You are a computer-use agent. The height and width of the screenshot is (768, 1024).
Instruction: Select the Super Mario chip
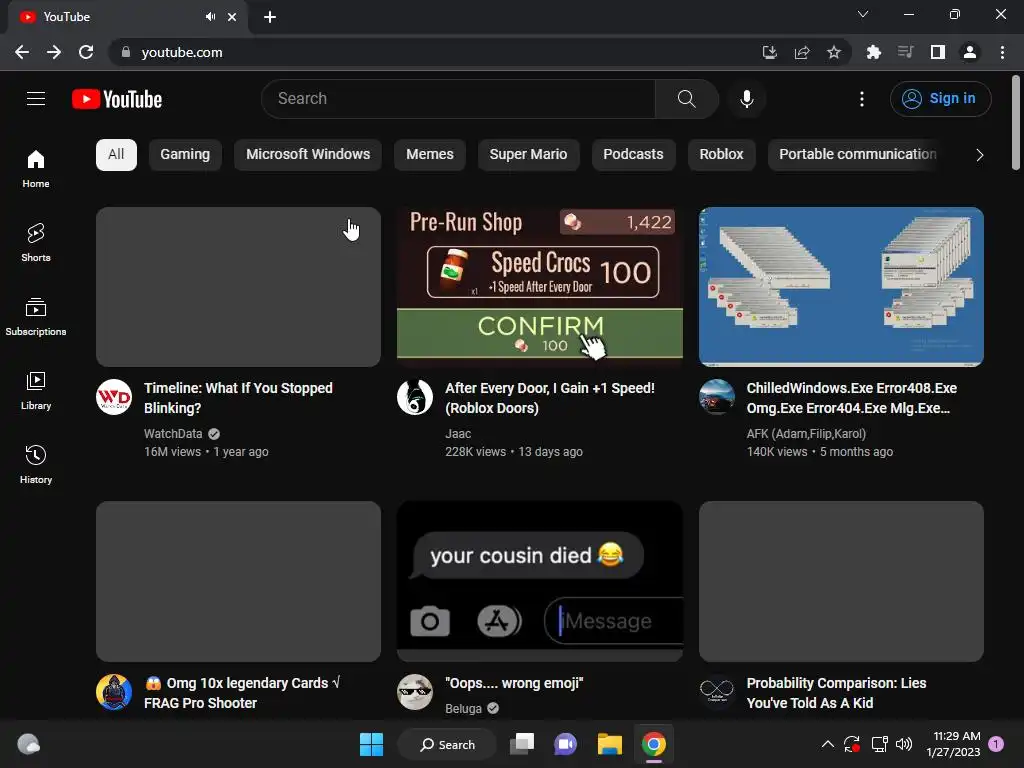coord(528,155)
